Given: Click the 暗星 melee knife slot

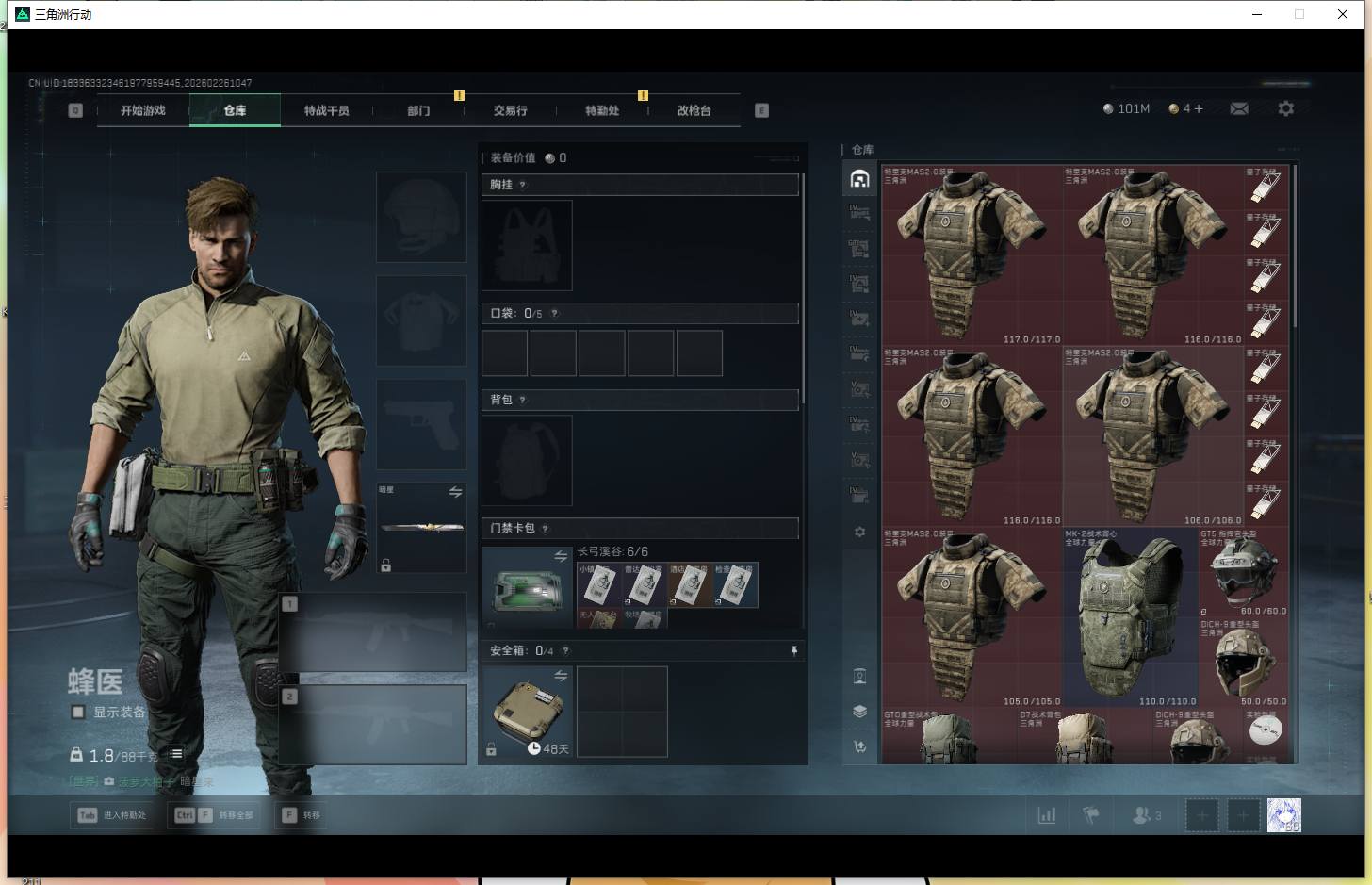Looking at the screenshot, I should [421, 528].
